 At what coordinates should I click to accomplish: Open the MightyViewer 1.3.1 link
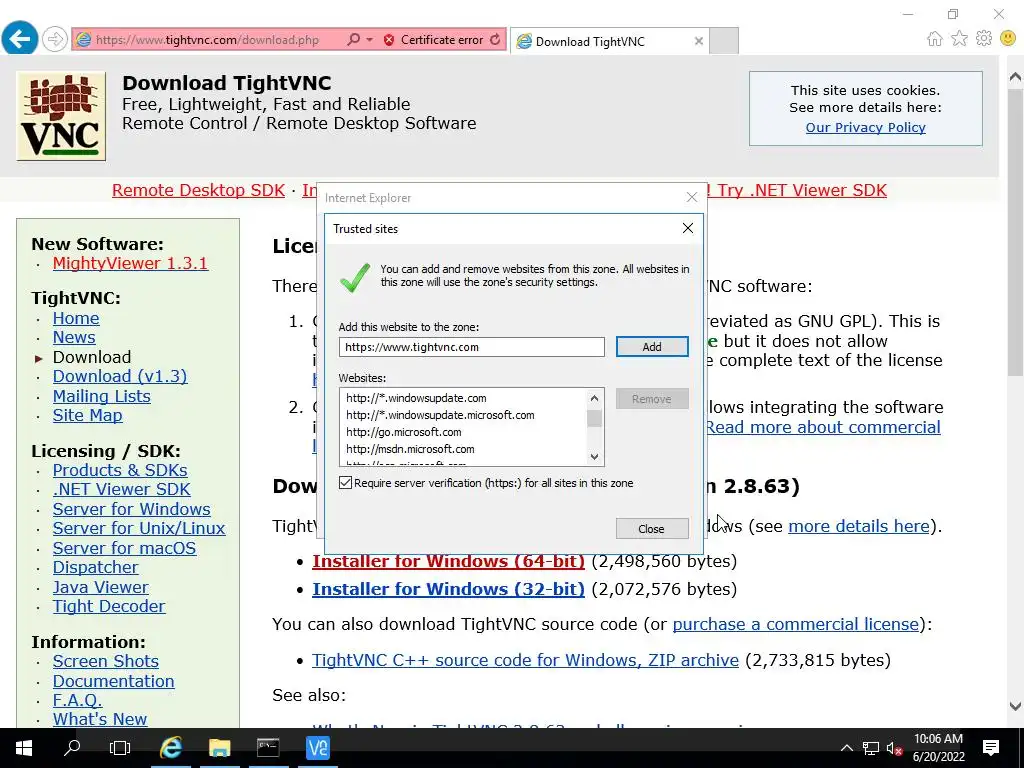(x=130, y=263)
